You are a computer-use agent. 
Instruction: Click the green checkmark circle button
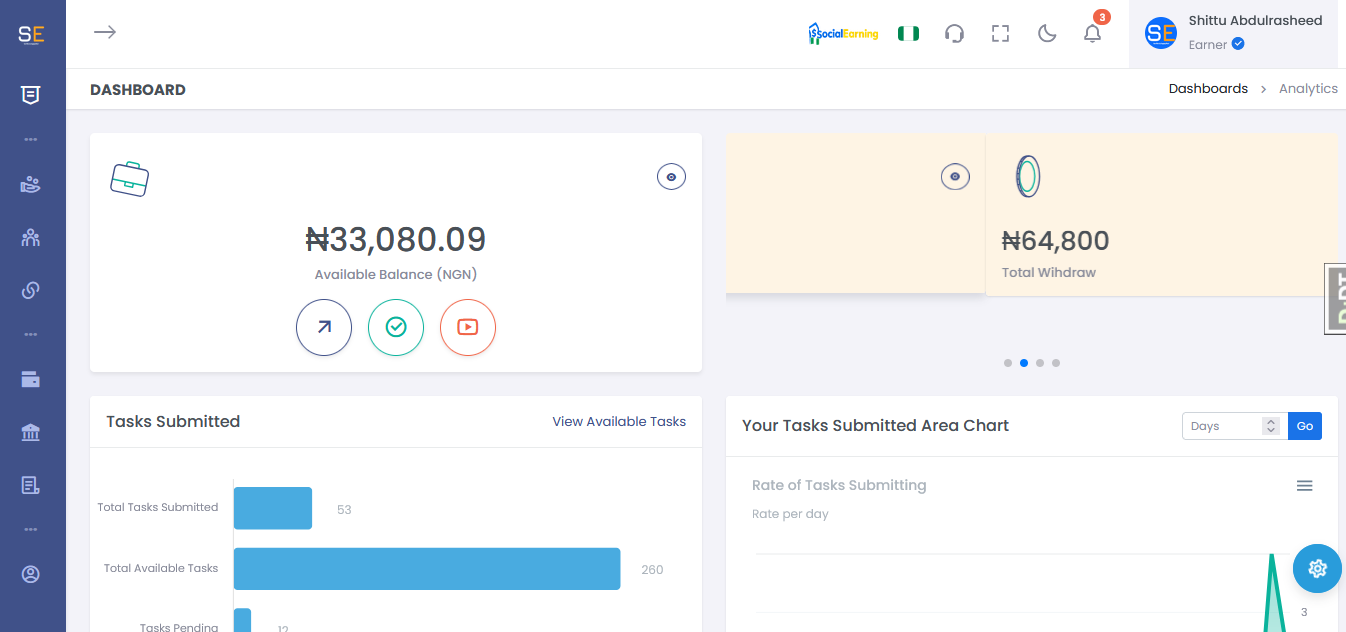point(396,327)
